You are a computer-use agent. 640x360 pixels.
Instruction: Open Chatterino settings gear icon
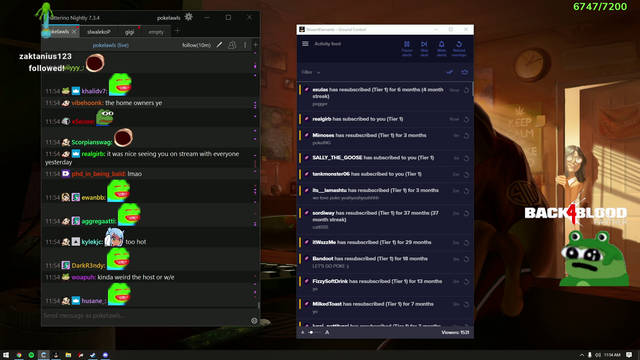189,17
